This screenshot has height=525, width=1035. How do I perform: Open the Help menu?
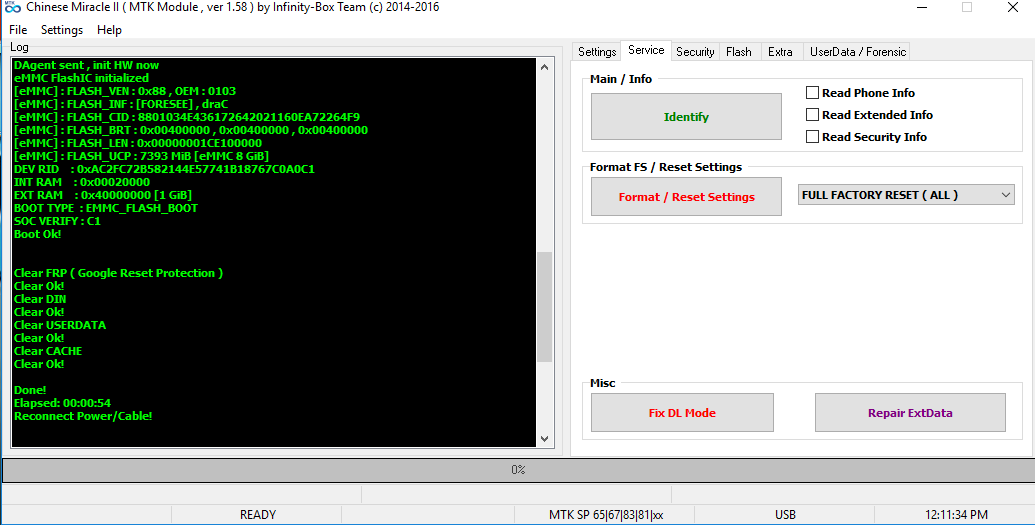[109, 30]
